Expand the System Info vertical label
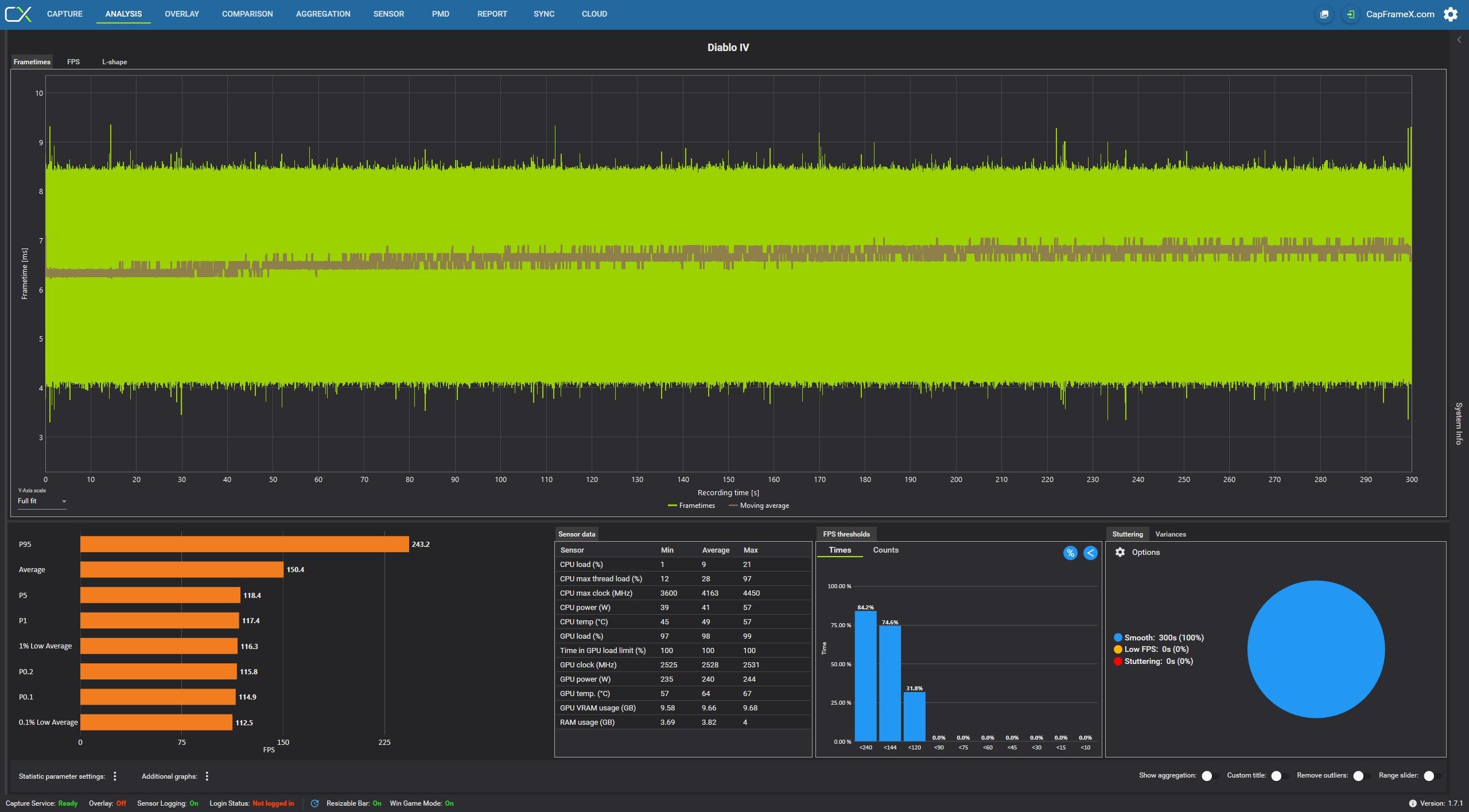The height and width of the screenshot is (812, 1469). click(1458, 424)
